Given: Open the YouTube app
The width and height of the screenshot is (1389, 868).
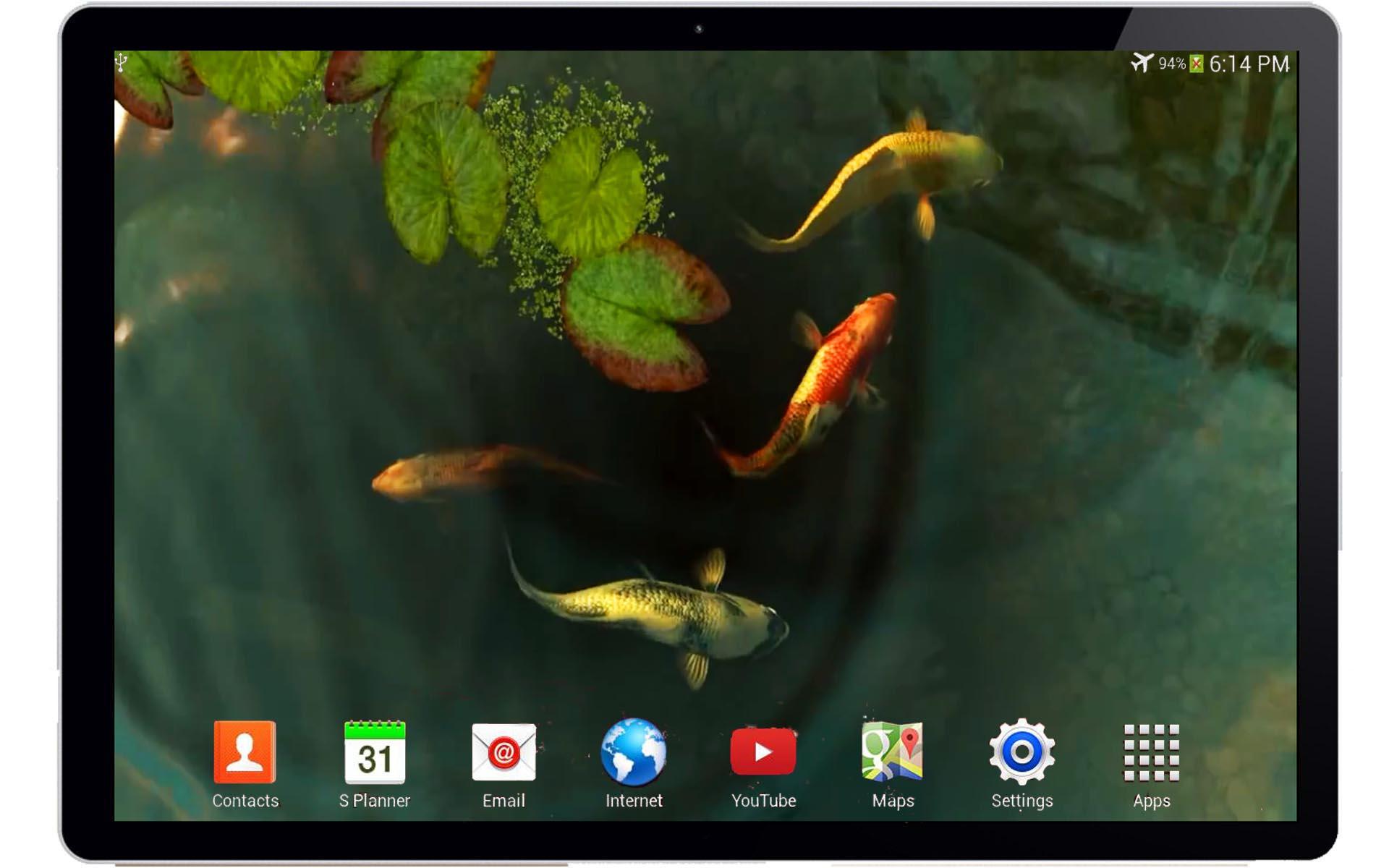Looking at the screenshot, I should pos(763,753).
